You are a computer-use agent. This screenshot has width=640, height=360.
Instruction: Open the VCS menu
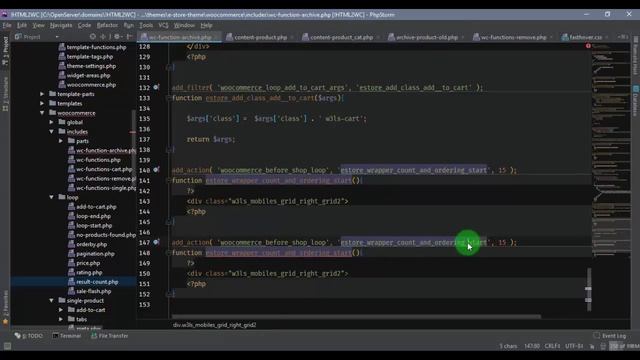163,25
